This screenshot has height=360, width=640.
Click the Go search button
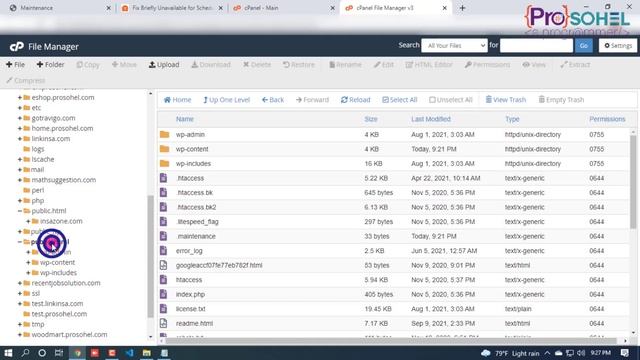(584, 45)
